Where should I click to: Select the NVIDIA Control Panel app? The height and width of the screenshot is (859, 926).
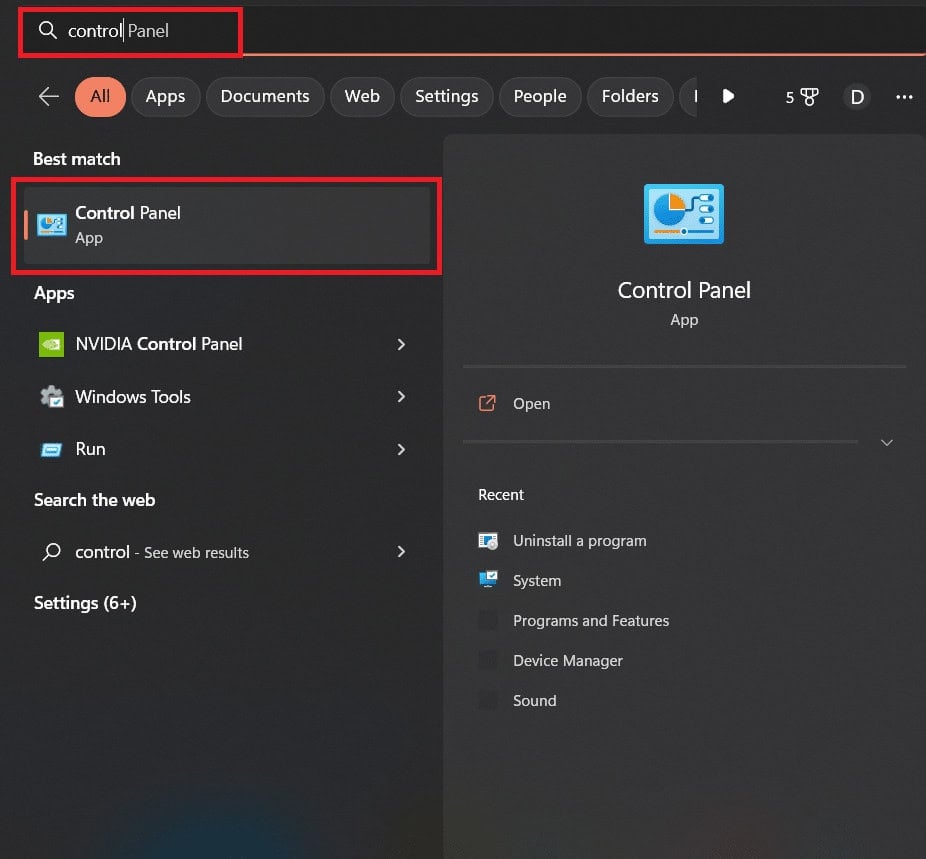pyautogui.click(x=158, y=344)
